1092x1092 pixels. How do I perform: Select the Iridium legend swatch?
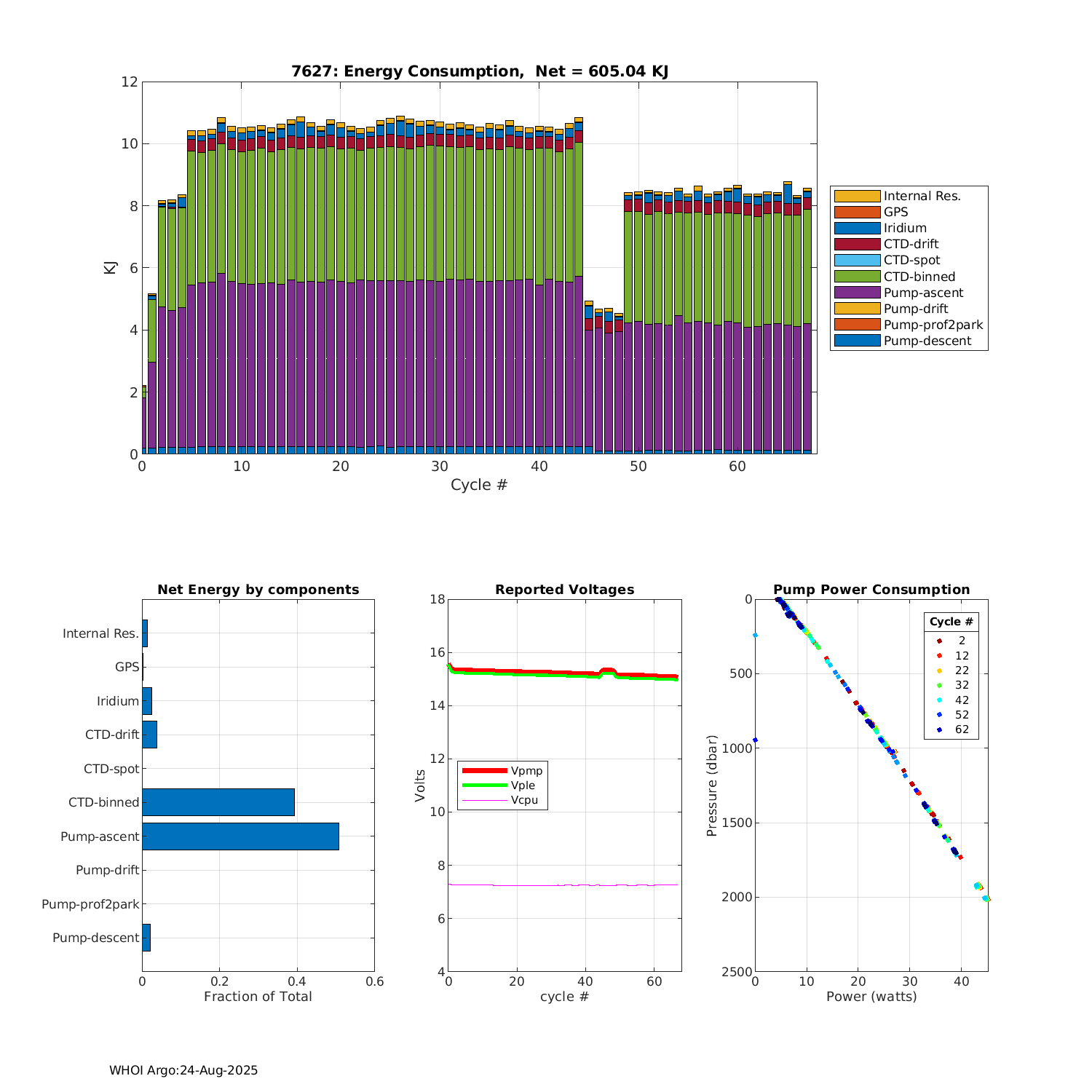[857, 228]
